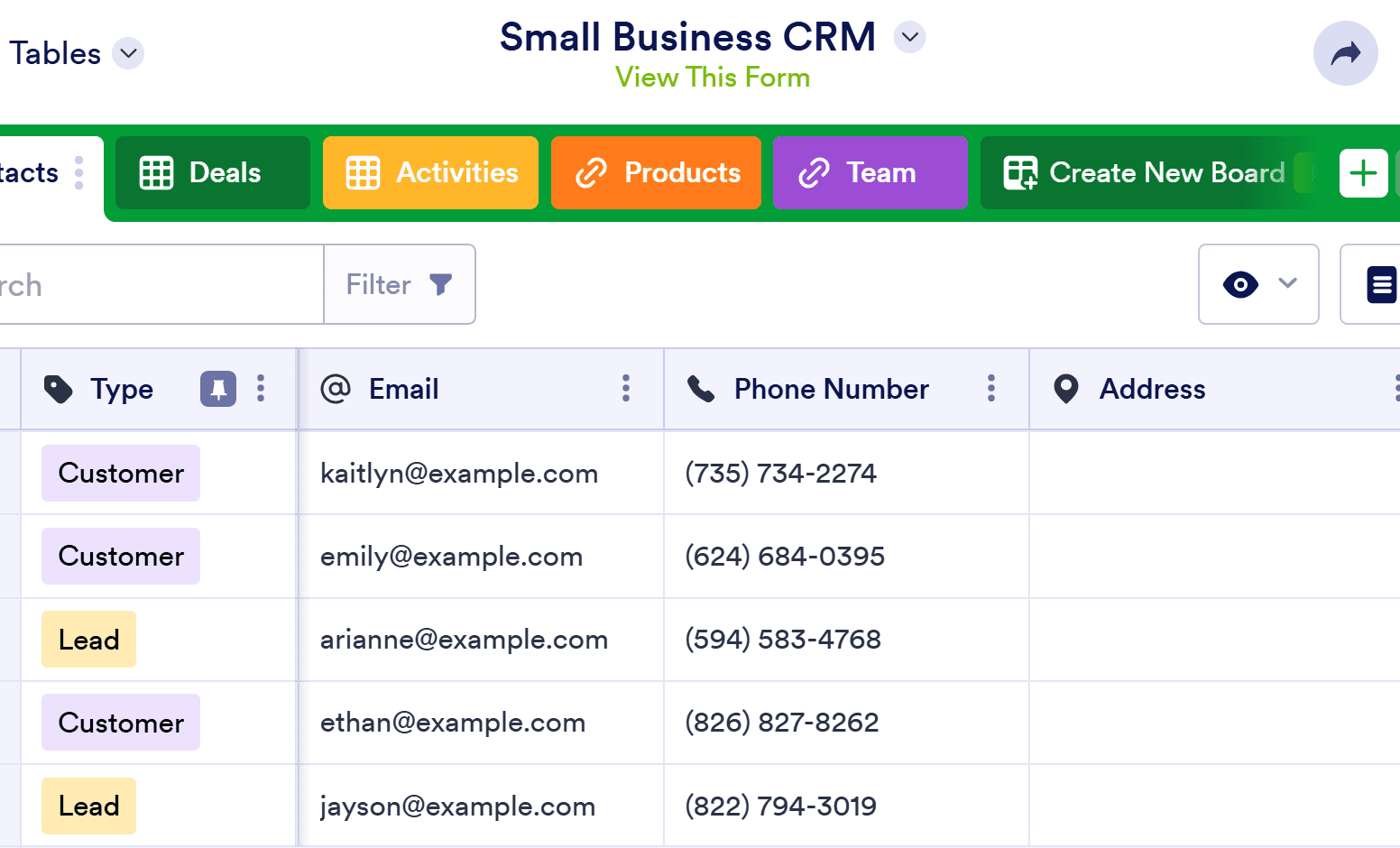Expand the Small Business CRM title dropdown

909,37
